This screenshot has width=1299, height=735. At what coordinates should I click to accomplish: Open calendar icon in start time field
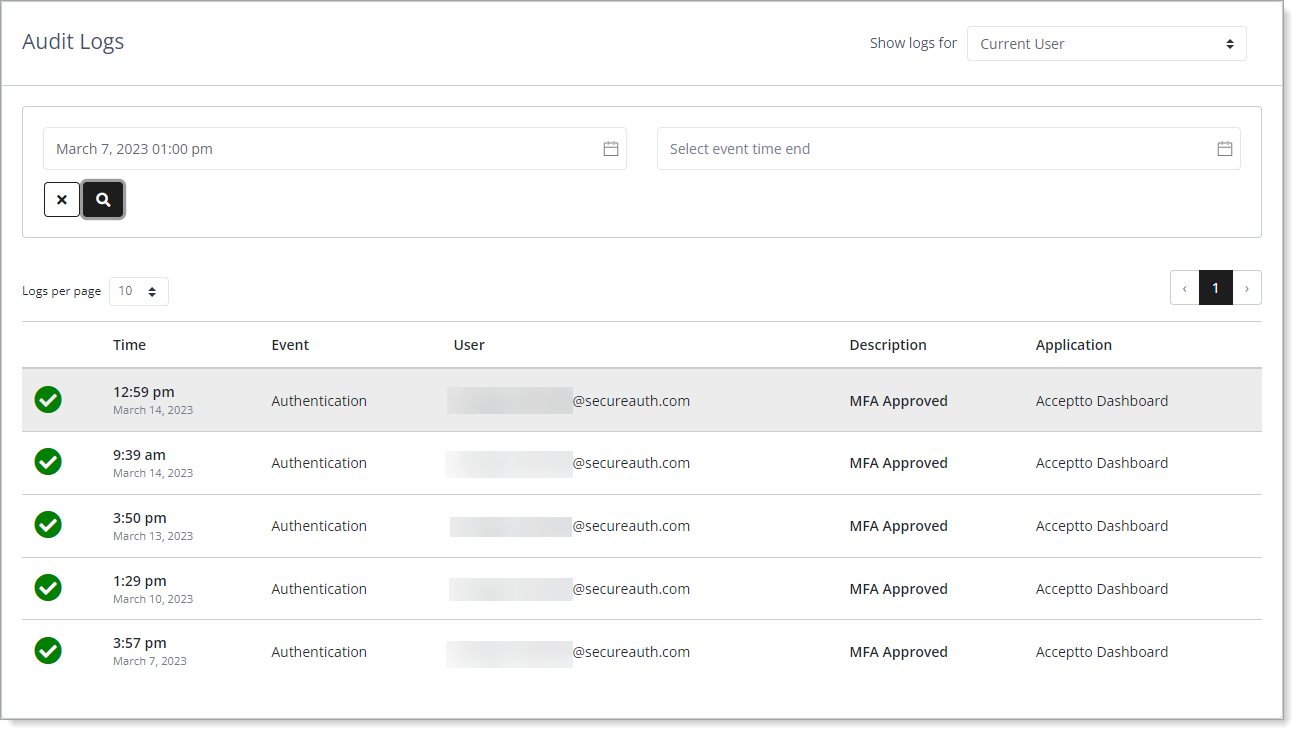pyautogui.click(x=611, y=149)
